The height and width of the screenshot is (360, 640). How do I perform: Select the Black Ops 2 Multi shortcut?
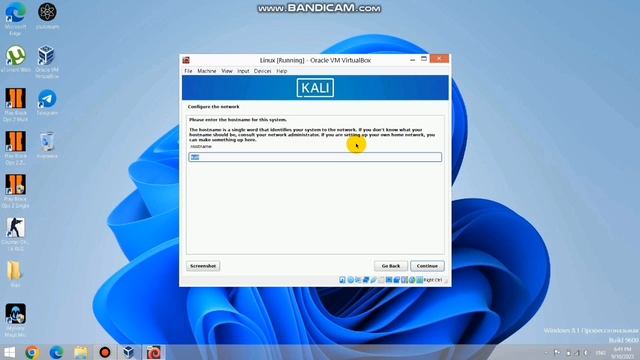pyautogui.click(x=16, y=105)
